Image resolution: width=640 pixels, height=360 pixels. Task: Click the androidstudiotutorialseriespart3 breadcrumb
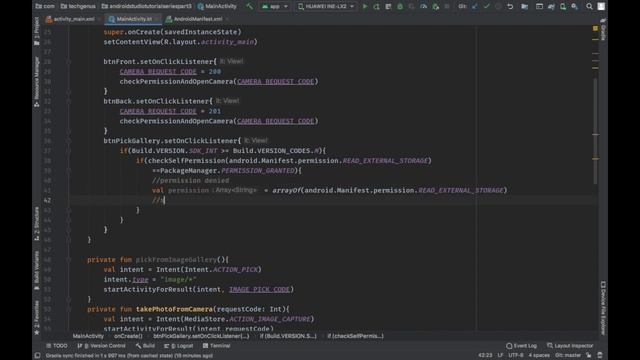point(147,6)
